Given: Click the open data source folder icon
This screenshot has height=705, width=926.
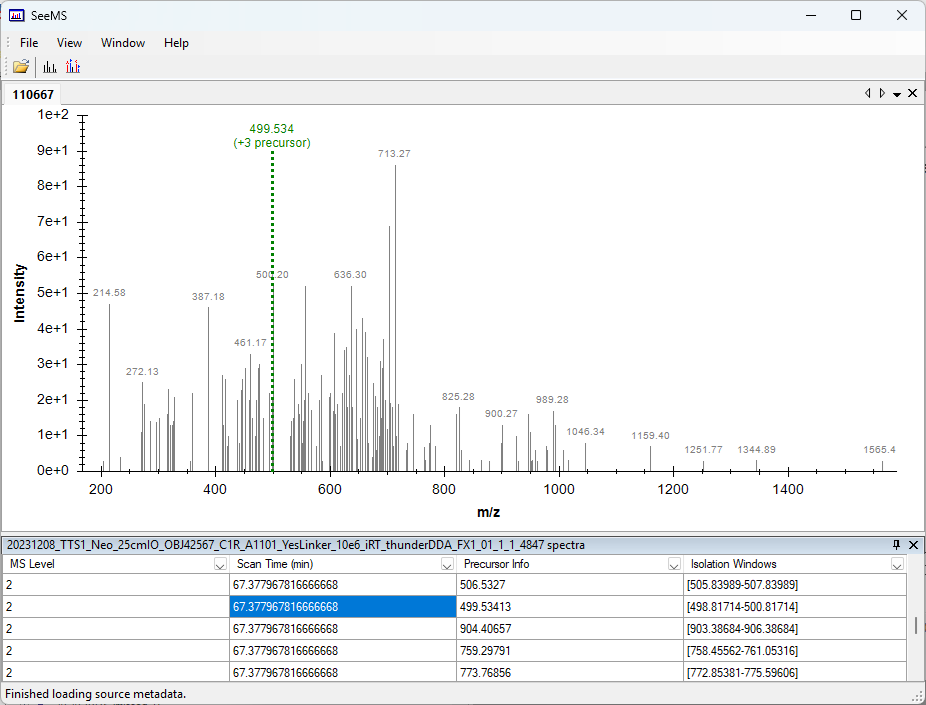Looking at the screenshot, I should [21, 67].
